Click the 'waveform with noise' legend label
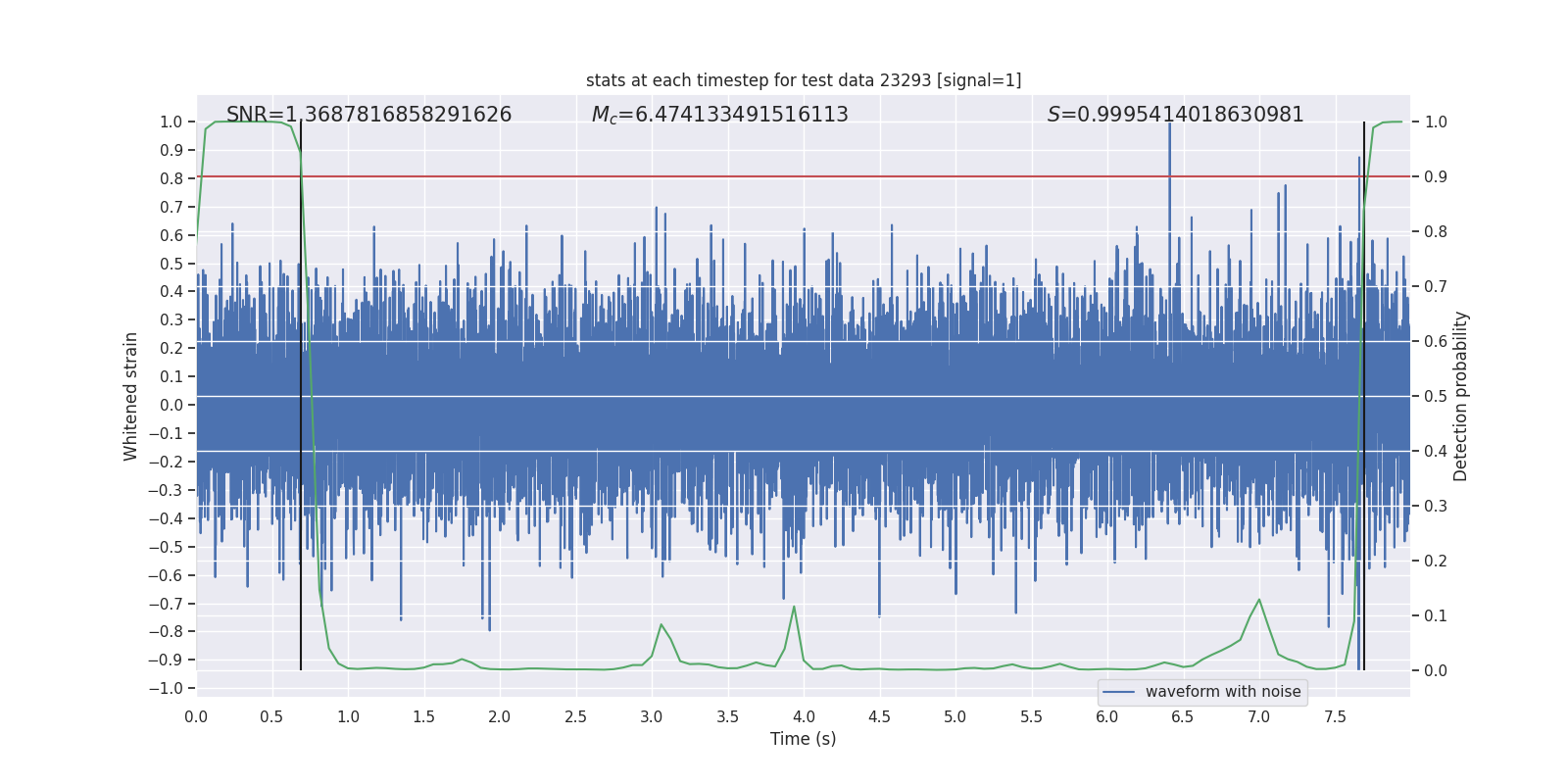1568x784 pixels. (1222, 692)
